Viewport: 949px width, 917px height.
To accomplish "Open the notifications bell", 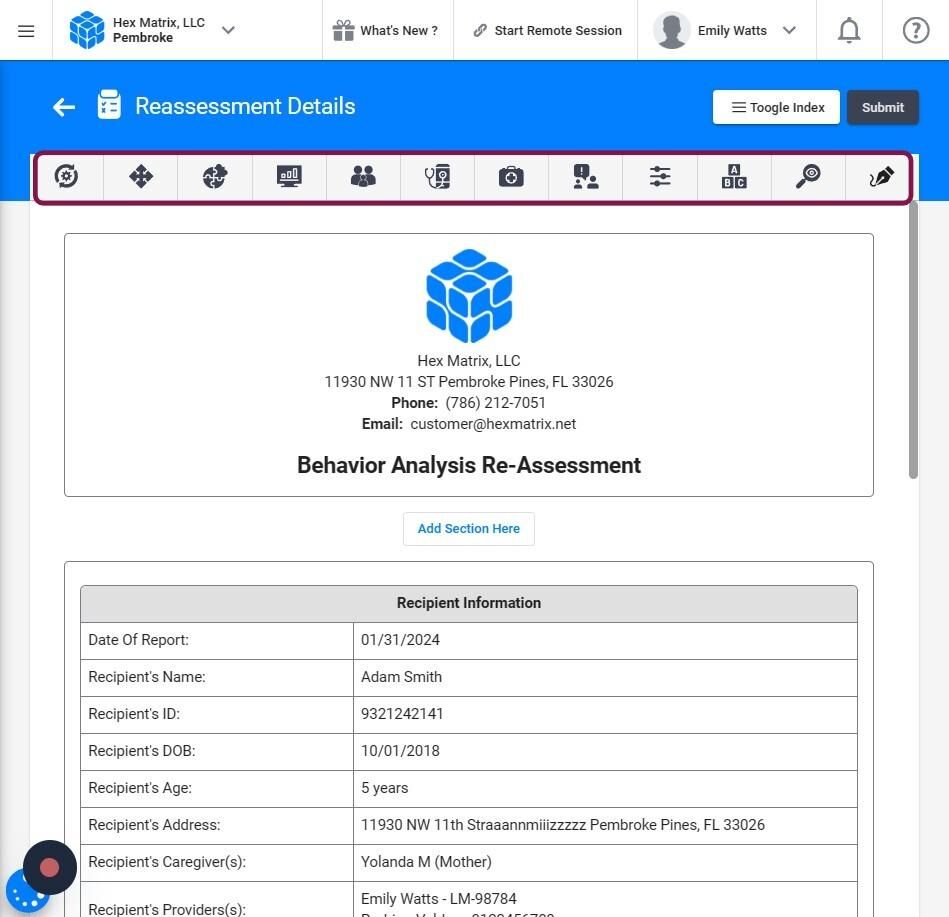I will (x=849, y=30).
